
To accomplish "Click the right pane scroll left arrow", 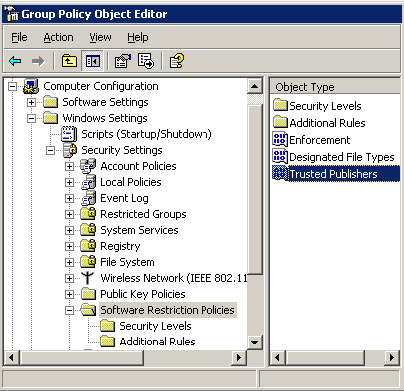I will (x=277, y=358).
